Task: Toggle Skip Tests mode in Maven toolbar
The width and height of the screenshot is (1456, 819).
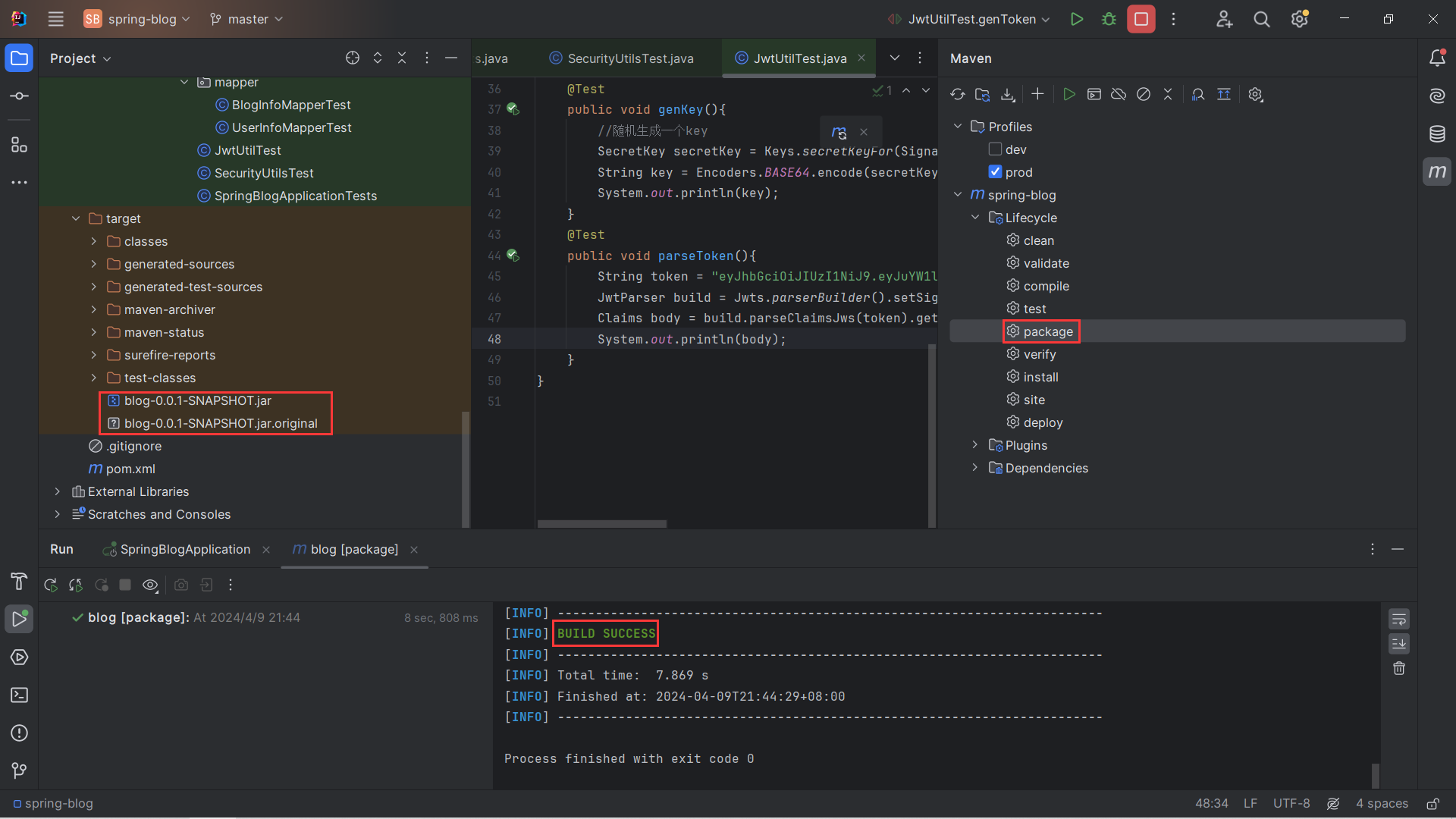Action: point(1144,94)
